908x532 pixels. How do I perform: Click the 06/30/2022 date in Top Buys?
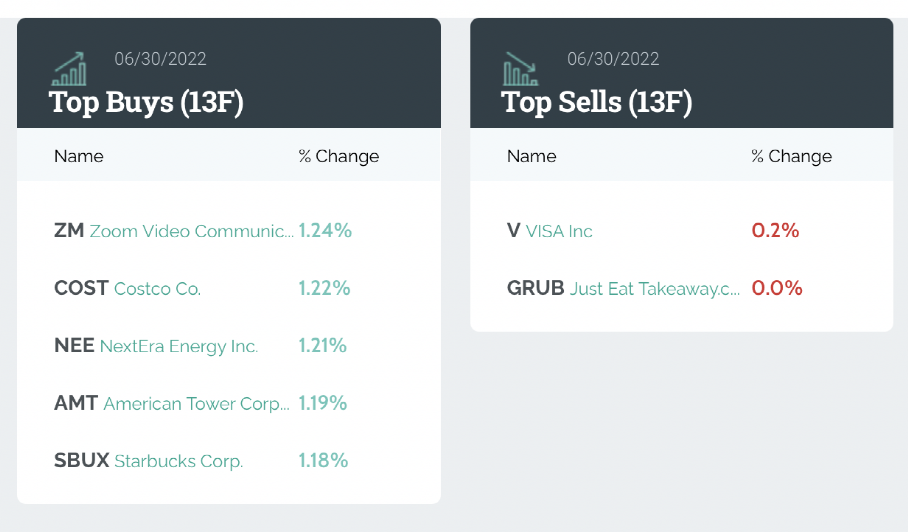point(160,59)
